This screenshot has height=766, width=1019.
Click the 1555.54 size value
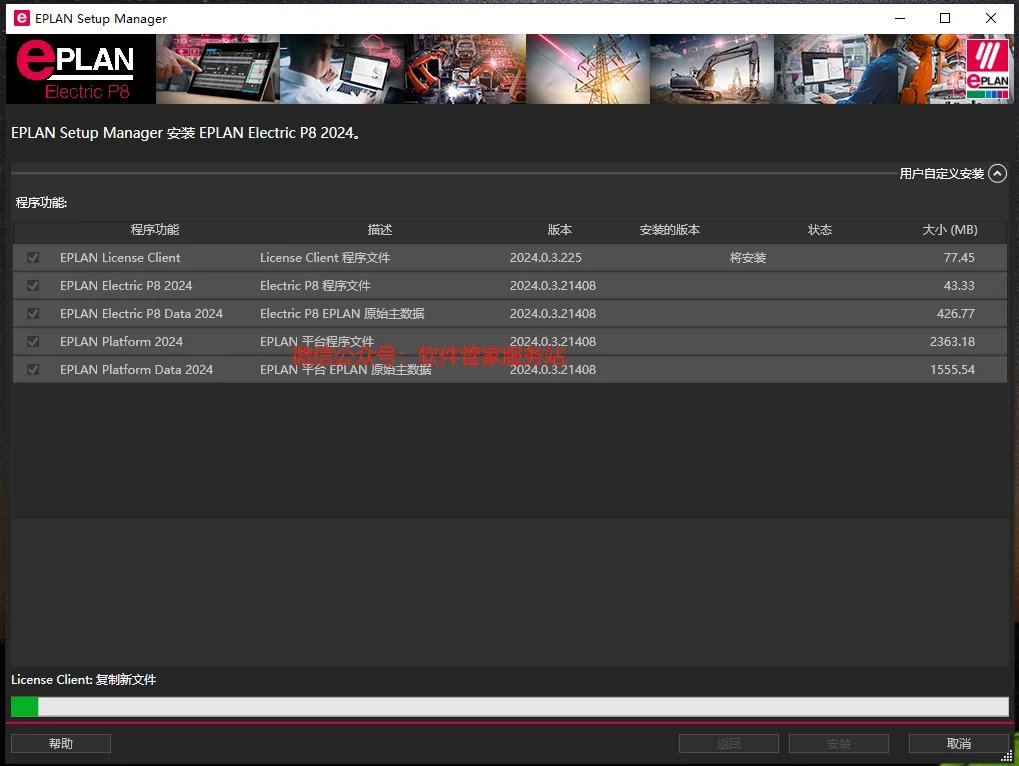(952, 370)
